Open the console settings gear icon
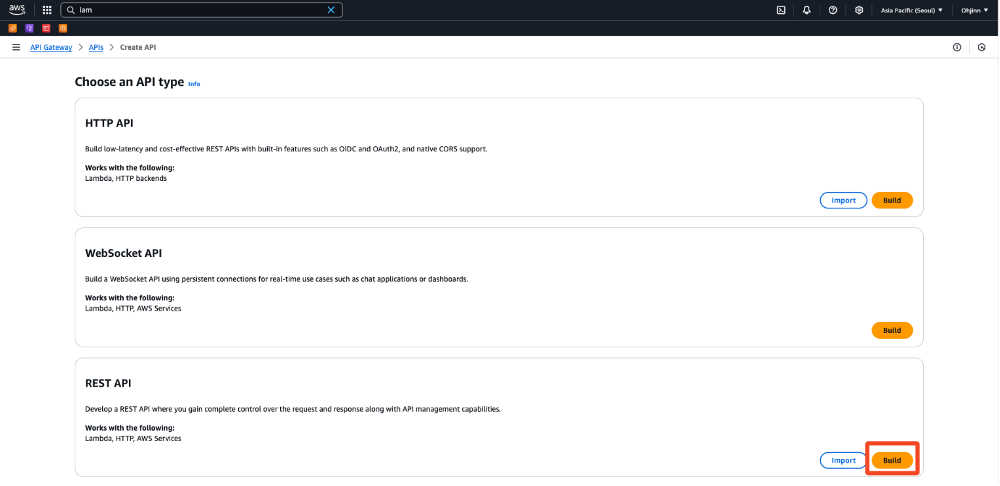 click(859, 10)
